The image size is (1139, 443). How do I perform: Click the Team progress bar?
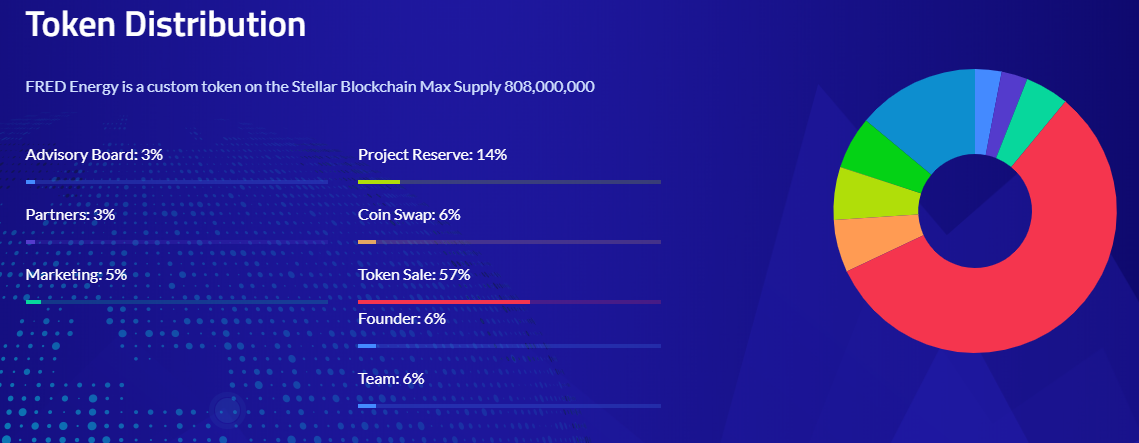509,406
